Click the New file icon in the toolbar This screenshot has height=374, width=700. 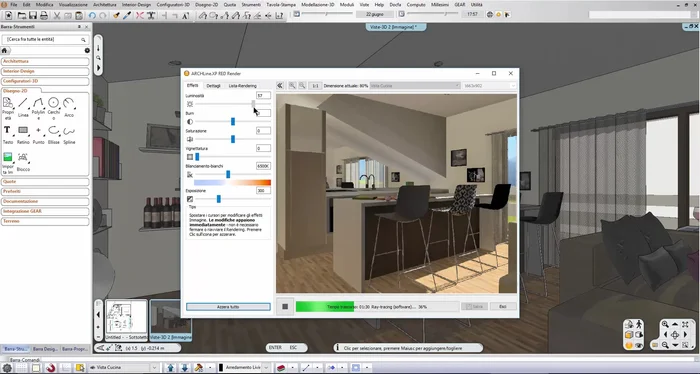click(8, 15)
